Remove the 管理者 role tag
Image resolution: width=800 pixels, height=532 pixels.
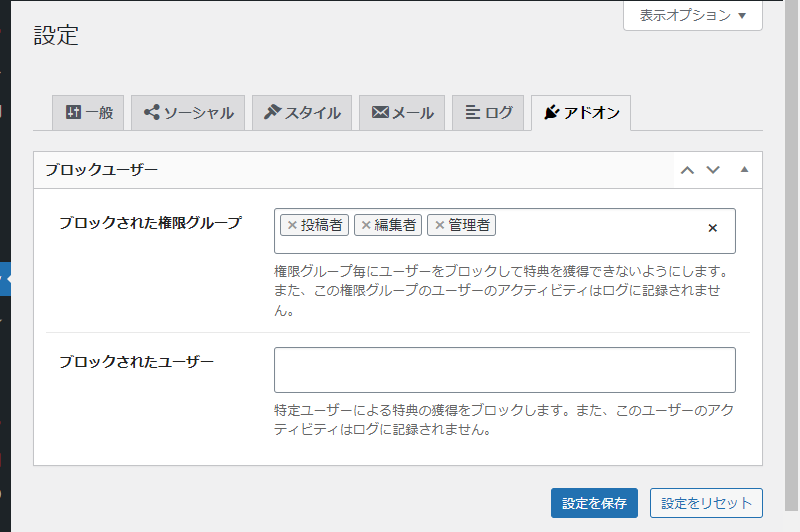(x=439, y=225)
